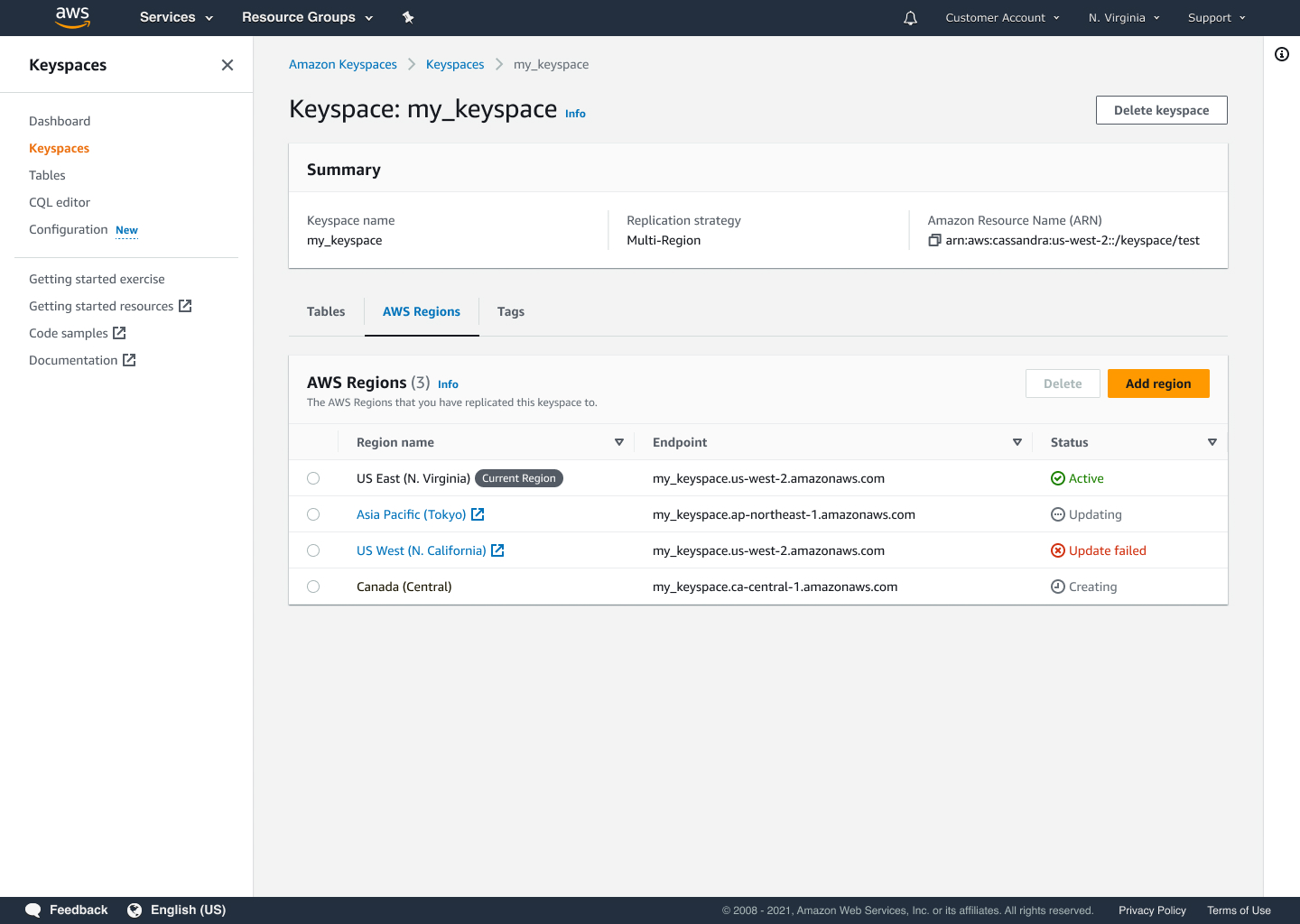The height and width of the screenshot is (924, 1300).
Task: Open the pinned favorites icon in navbar
Action: [408, 17]
